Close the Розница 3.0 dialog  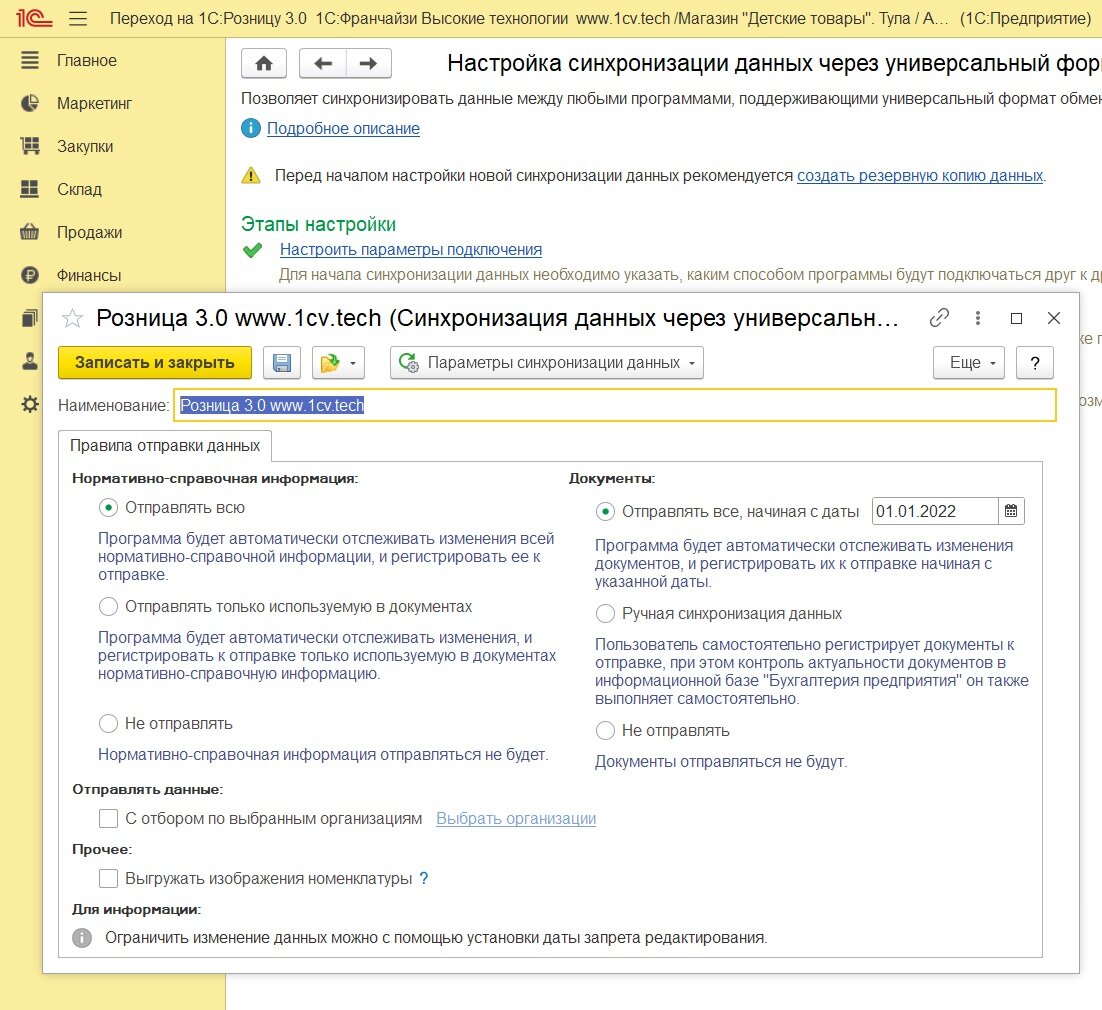1054,318
